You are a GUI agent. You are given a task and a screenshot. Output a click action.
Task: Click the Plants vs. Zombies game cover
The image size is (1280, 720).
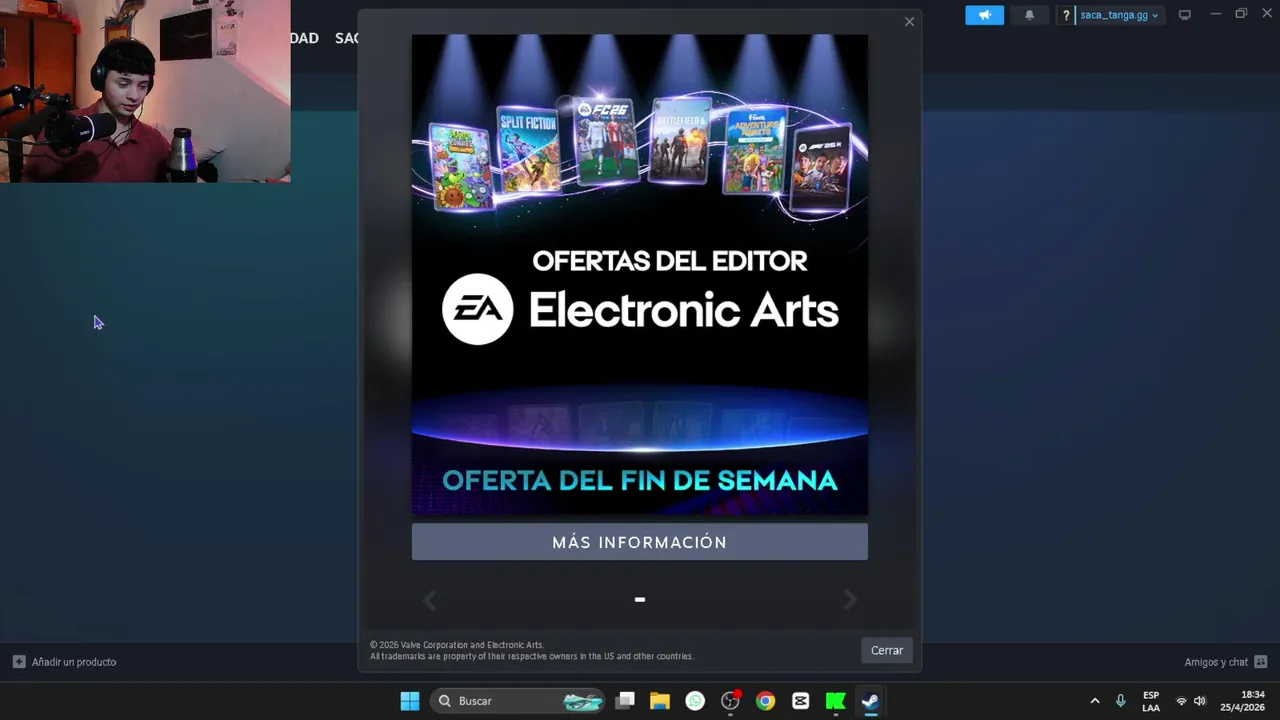(461, 166)
